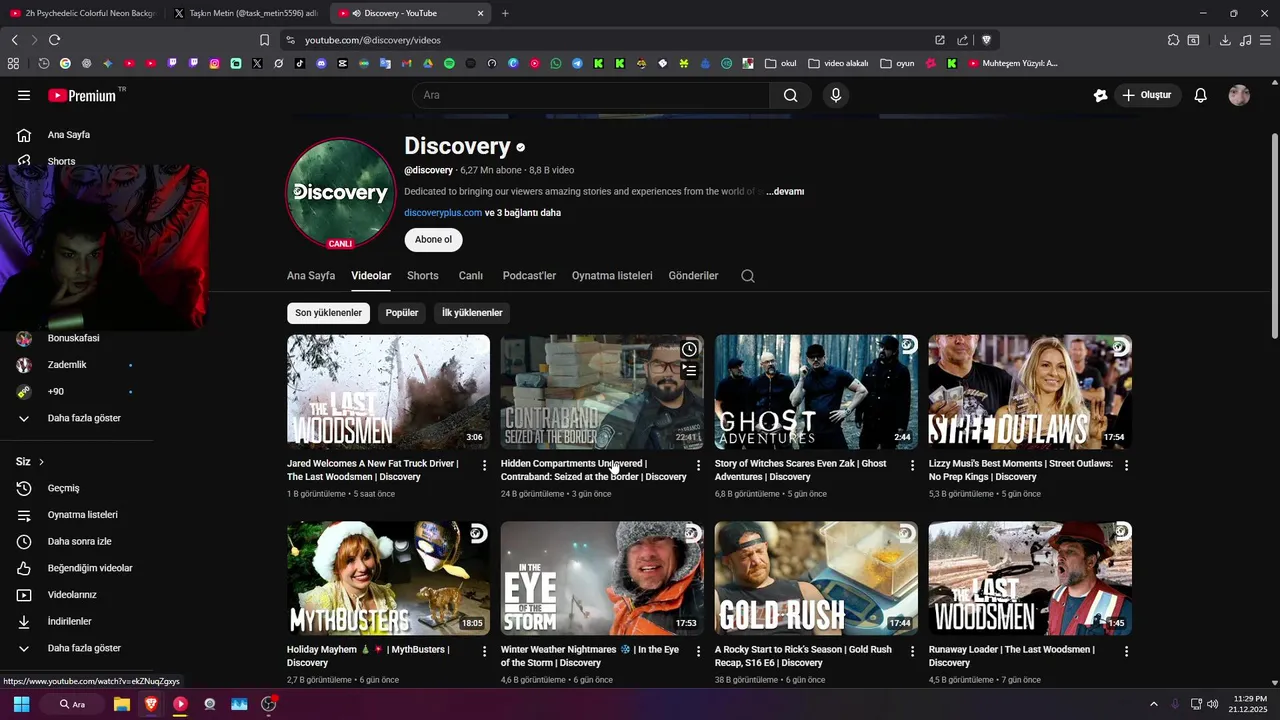
Task: Switch to the Shorts channel tab
Action: pos(423,276)
